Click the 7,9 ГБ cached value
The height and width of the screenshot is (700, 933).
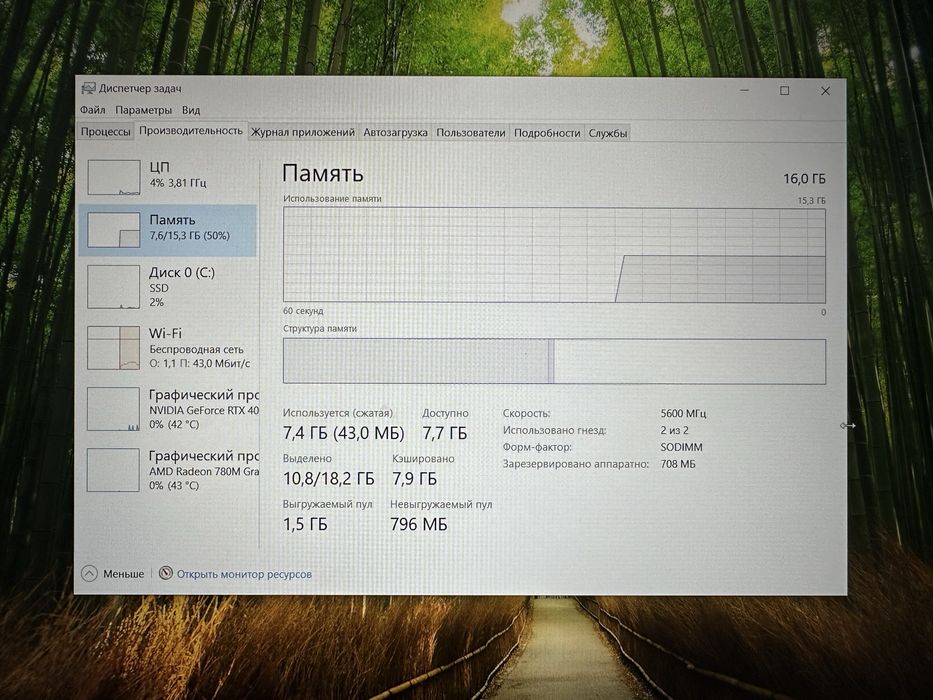[414, 479]
